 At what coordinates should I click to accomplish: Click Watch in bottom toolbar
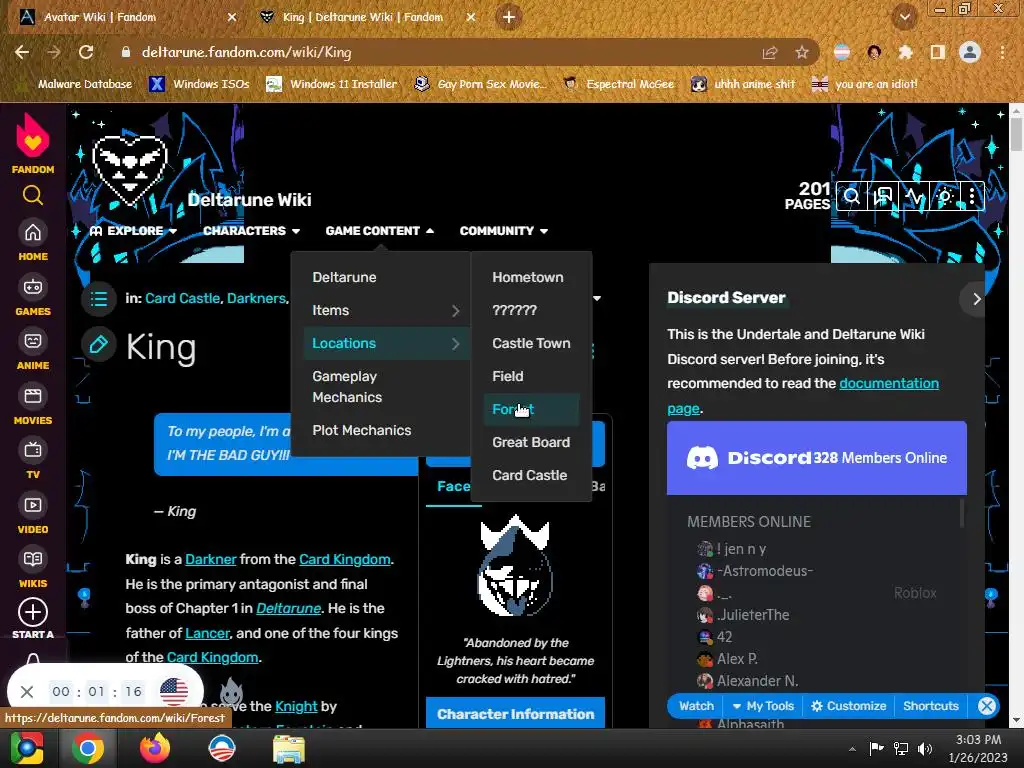[x=696, y=706]
